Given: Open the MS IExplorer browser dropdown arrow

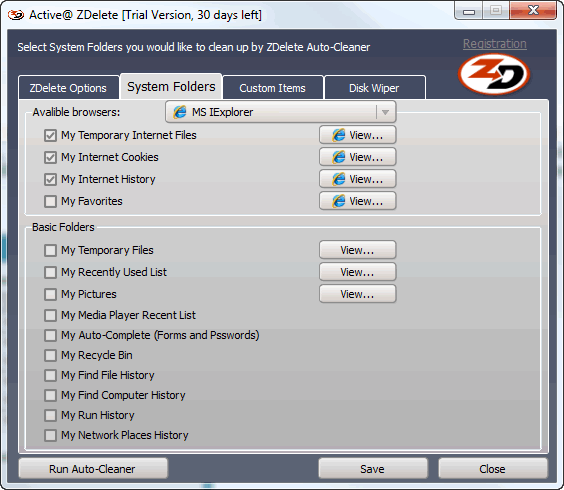Looking at the screenshot, I should click(x=385, y=112).
